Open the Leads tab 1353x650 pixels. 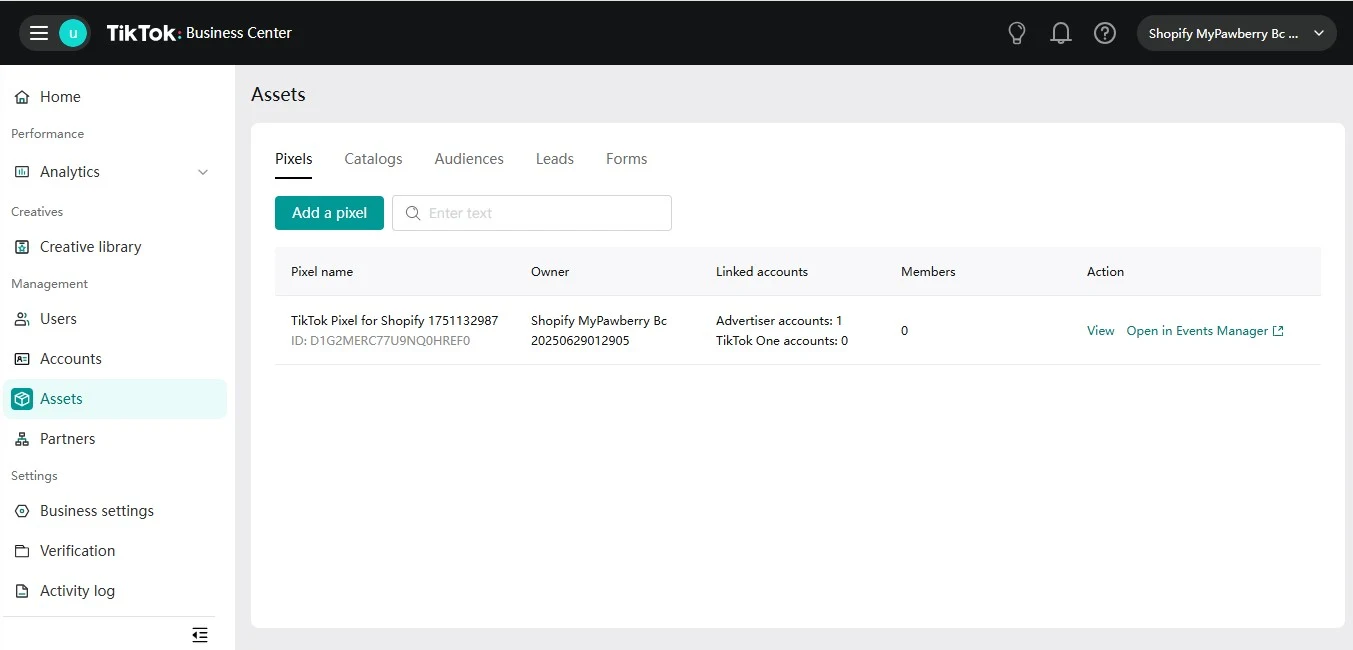(554, 159)
